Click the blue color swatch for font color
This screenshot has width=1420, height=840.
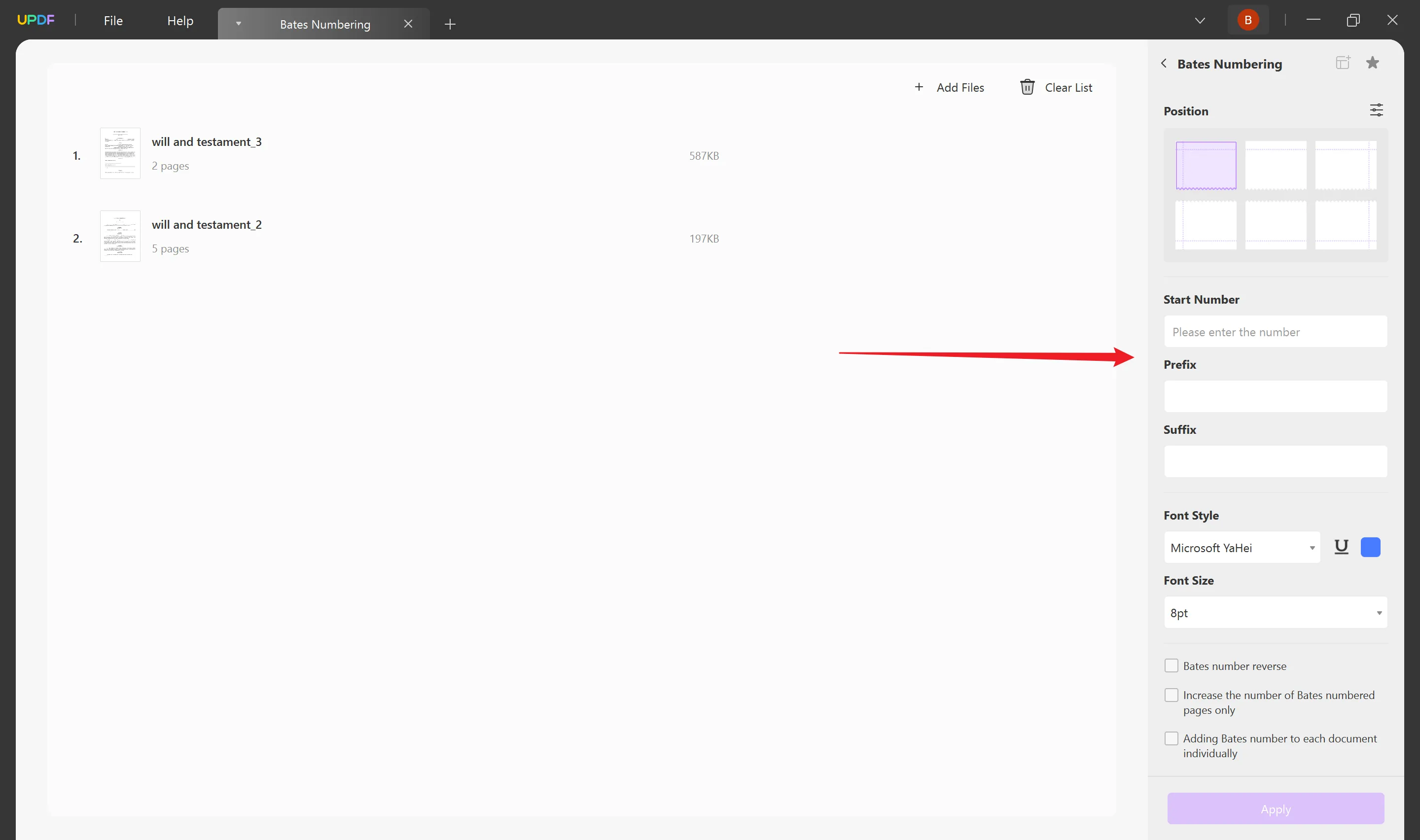(1371, 547)
